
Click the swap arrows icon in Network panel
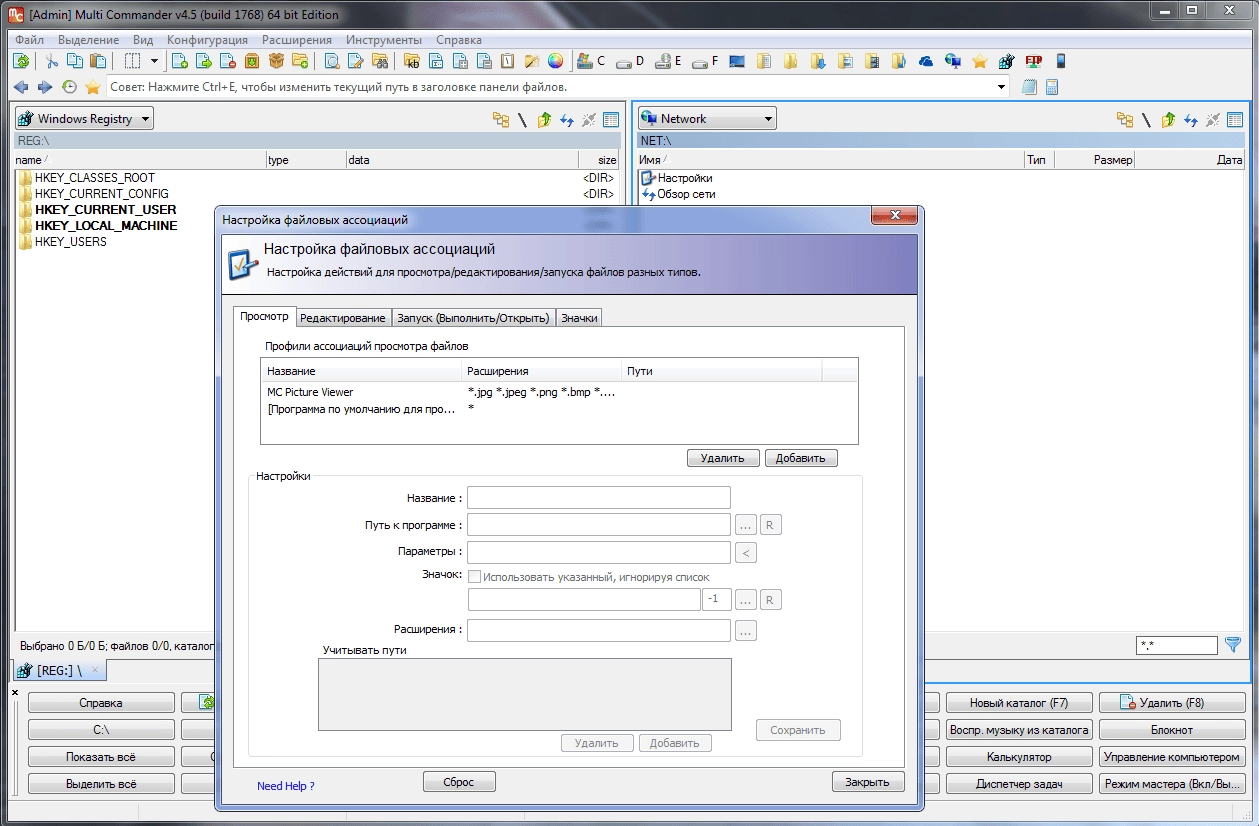(x=1191, y=119)
